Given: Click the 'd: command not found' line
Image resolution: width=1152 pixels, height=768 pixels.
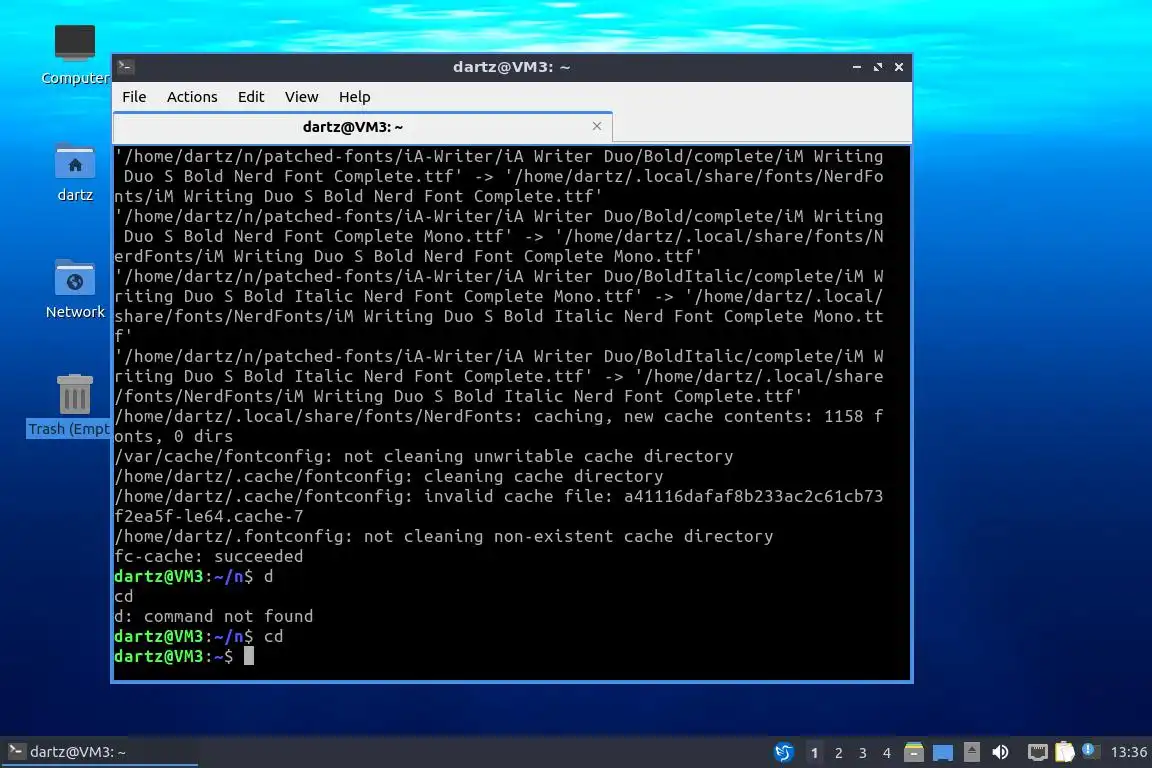Looking at the screenshot, I should (x=214, y=616).
